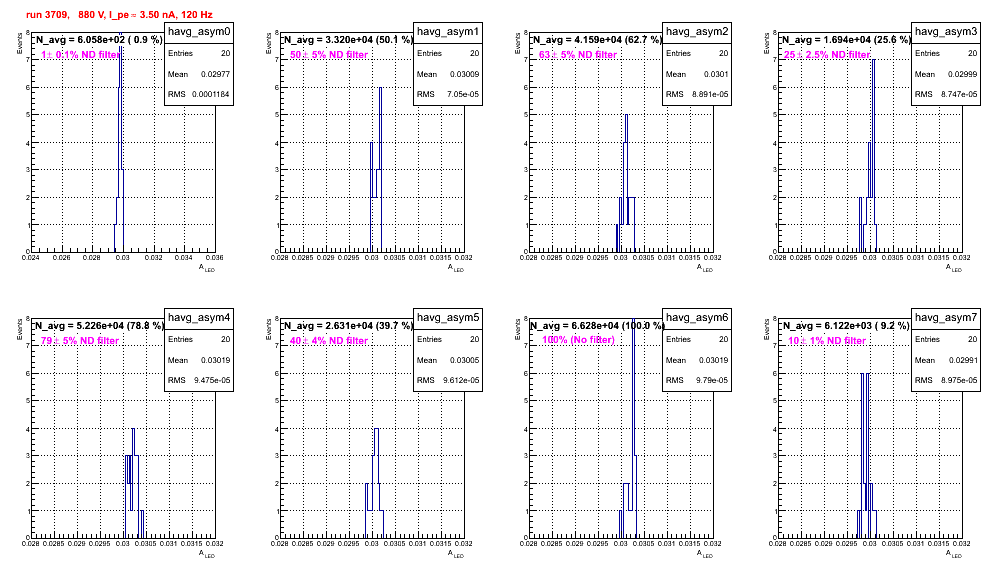Click the 63± 5% ND filter label
The height and width of the screenshot is (572, 996).
point(578,55)
